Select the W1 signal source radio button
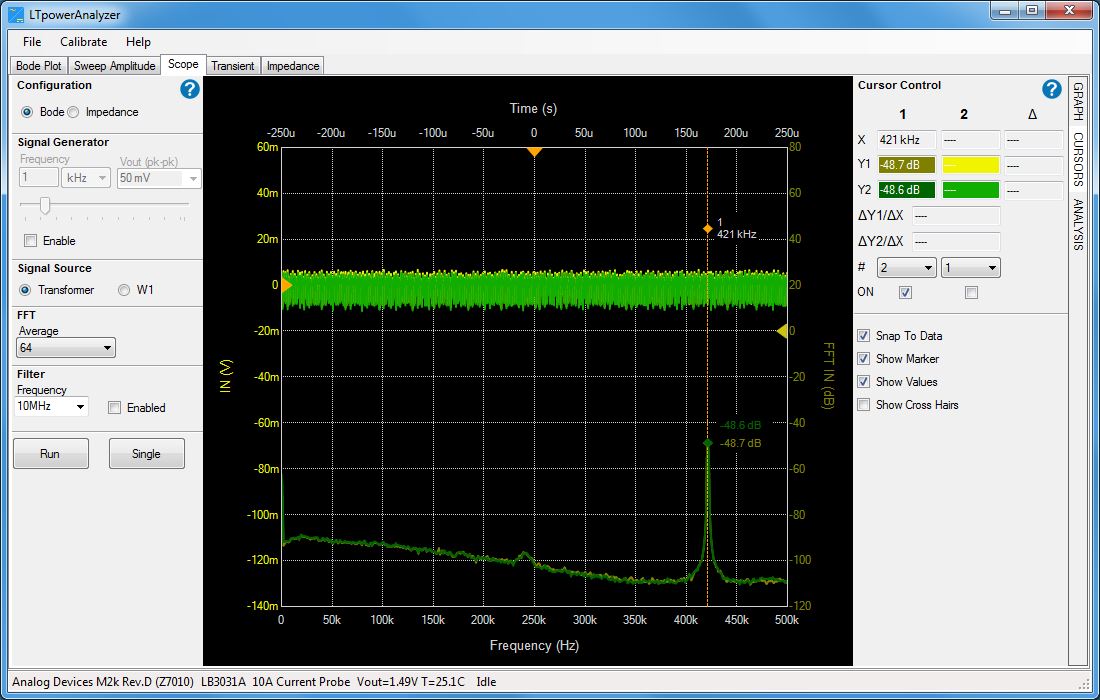Image resolution: width=1100 pixels, height=700 pixels. click(x=124, y=290)
